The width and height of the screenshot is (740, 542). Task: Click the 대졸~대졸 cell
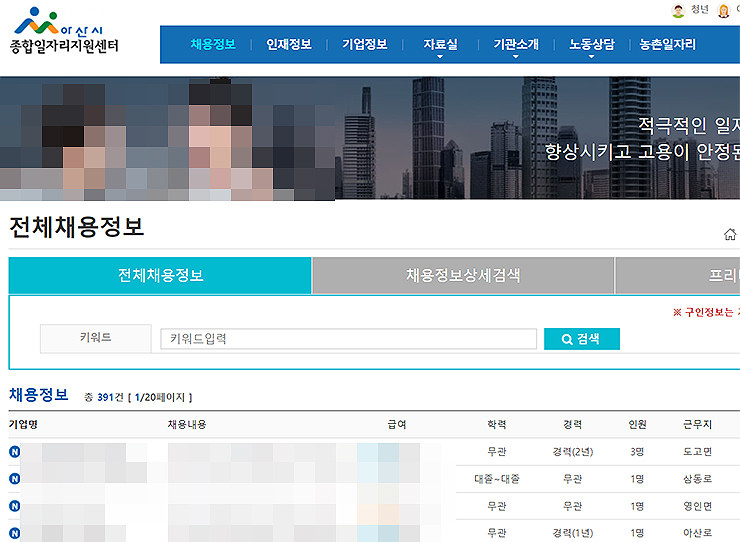tap(496, 479)
